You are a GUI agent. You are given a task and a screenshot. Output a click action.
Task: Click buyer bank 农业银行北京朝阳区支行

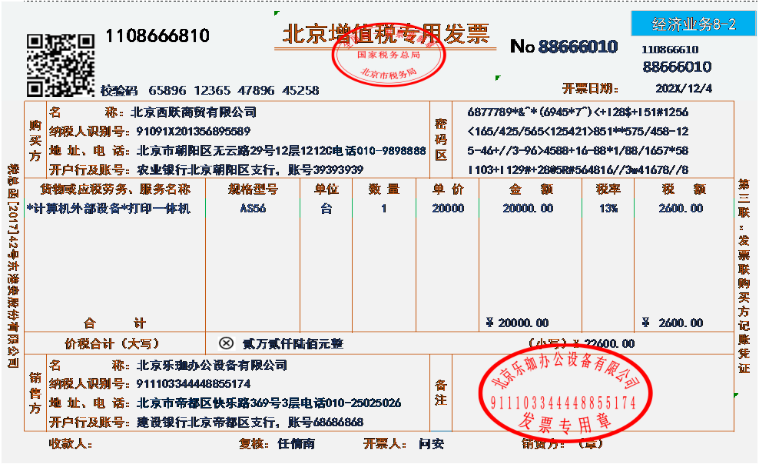[x=208, y=170]
